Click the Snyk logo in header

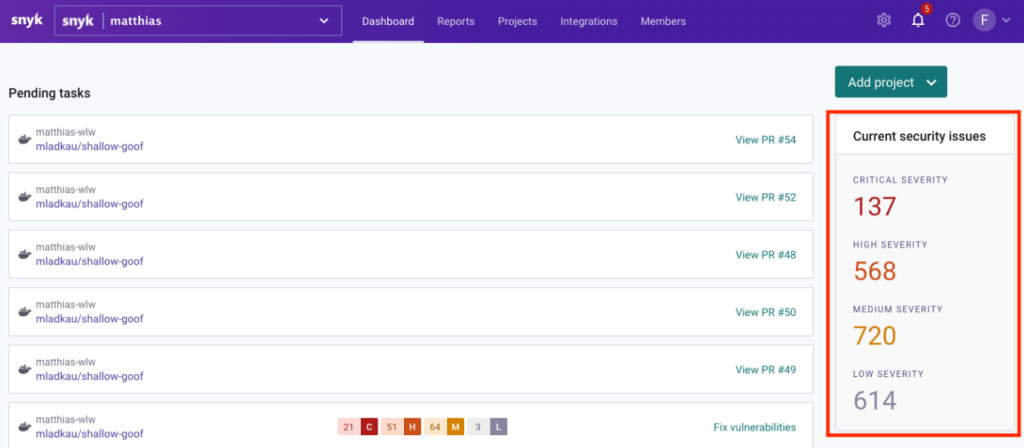click(25, 20)
